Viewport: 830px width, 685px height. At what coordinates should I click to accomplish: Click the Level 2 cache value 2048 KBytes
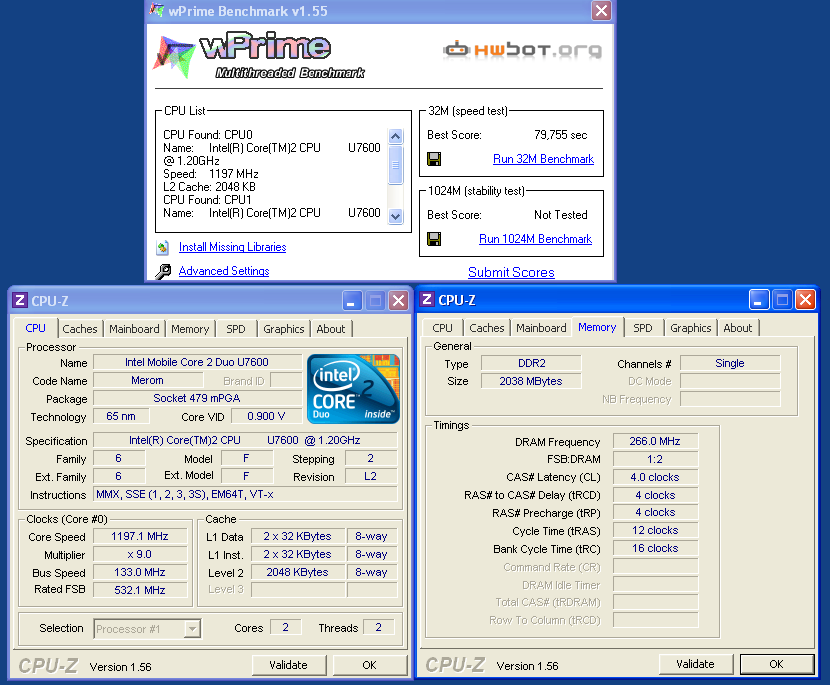tap(297, 572)
